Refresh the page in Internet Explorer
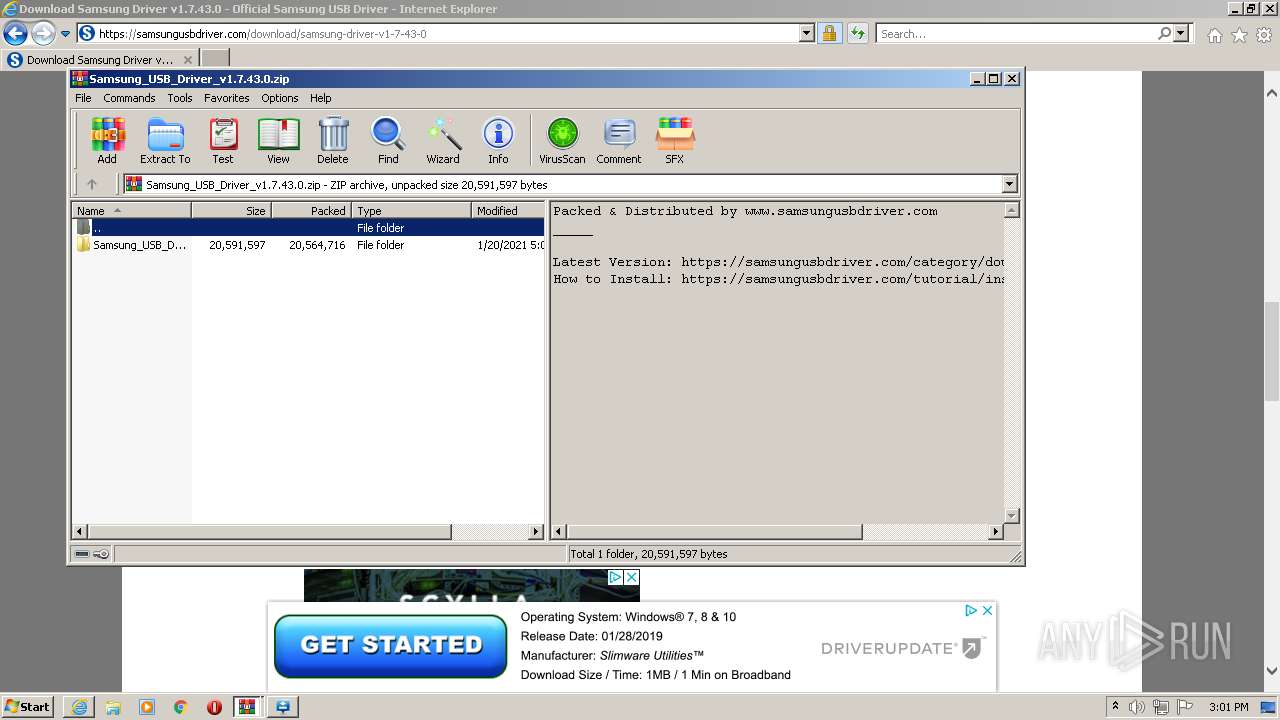This screenshot has width=1280, height=720. [x=858, y=34]
